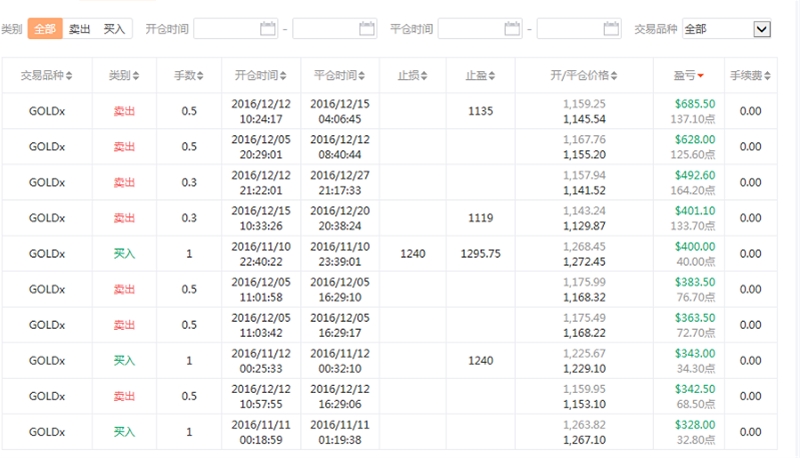Sort by 手续费 column
Image resolution: width=800 pixels, height=458 pixels.
pyautogui.click(x=751, y=75)
